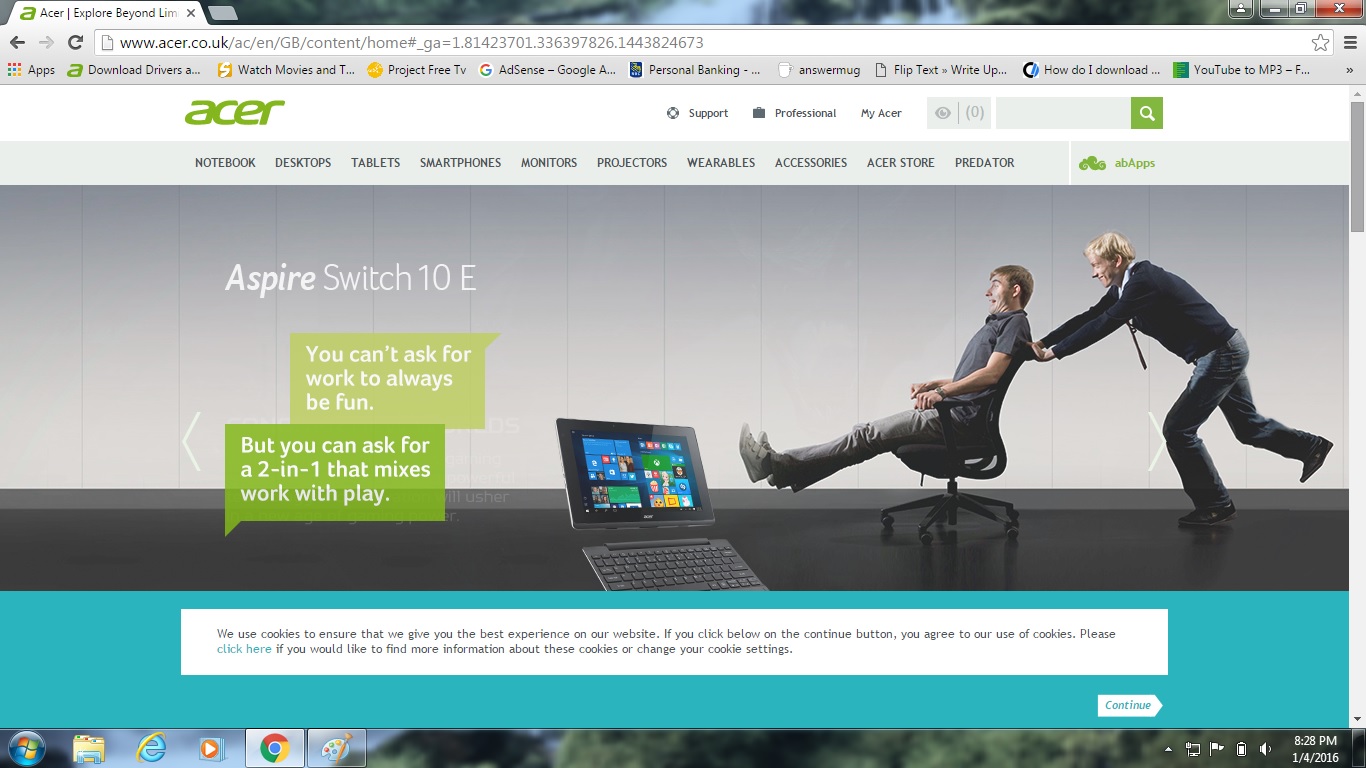Screen dimensions: 1366x768
Task: Open the Project Free Tv bookmark
Action: tap(417, 70)
